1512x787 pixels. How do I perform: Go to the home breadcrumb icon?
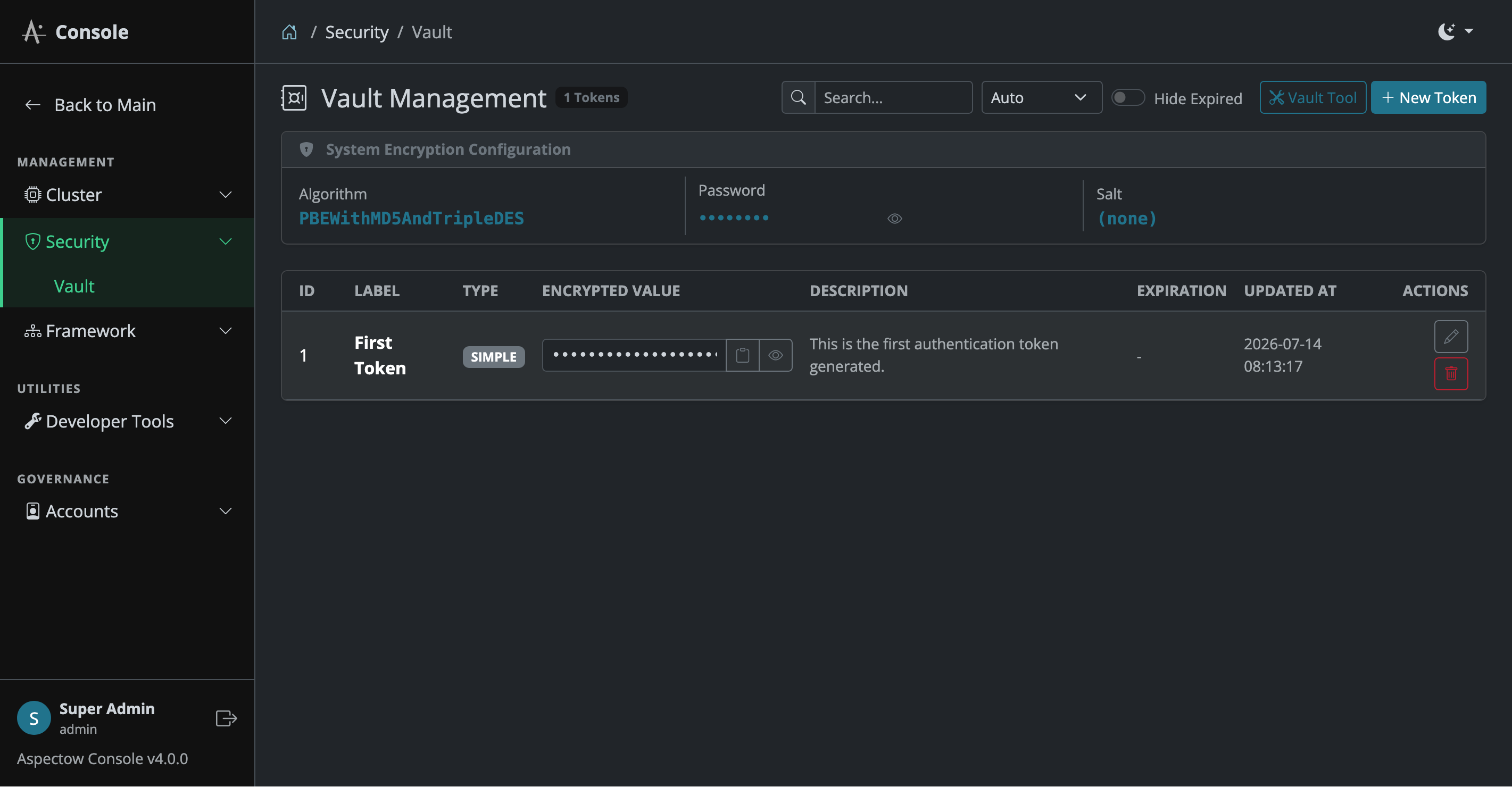[x=289, y=32]
